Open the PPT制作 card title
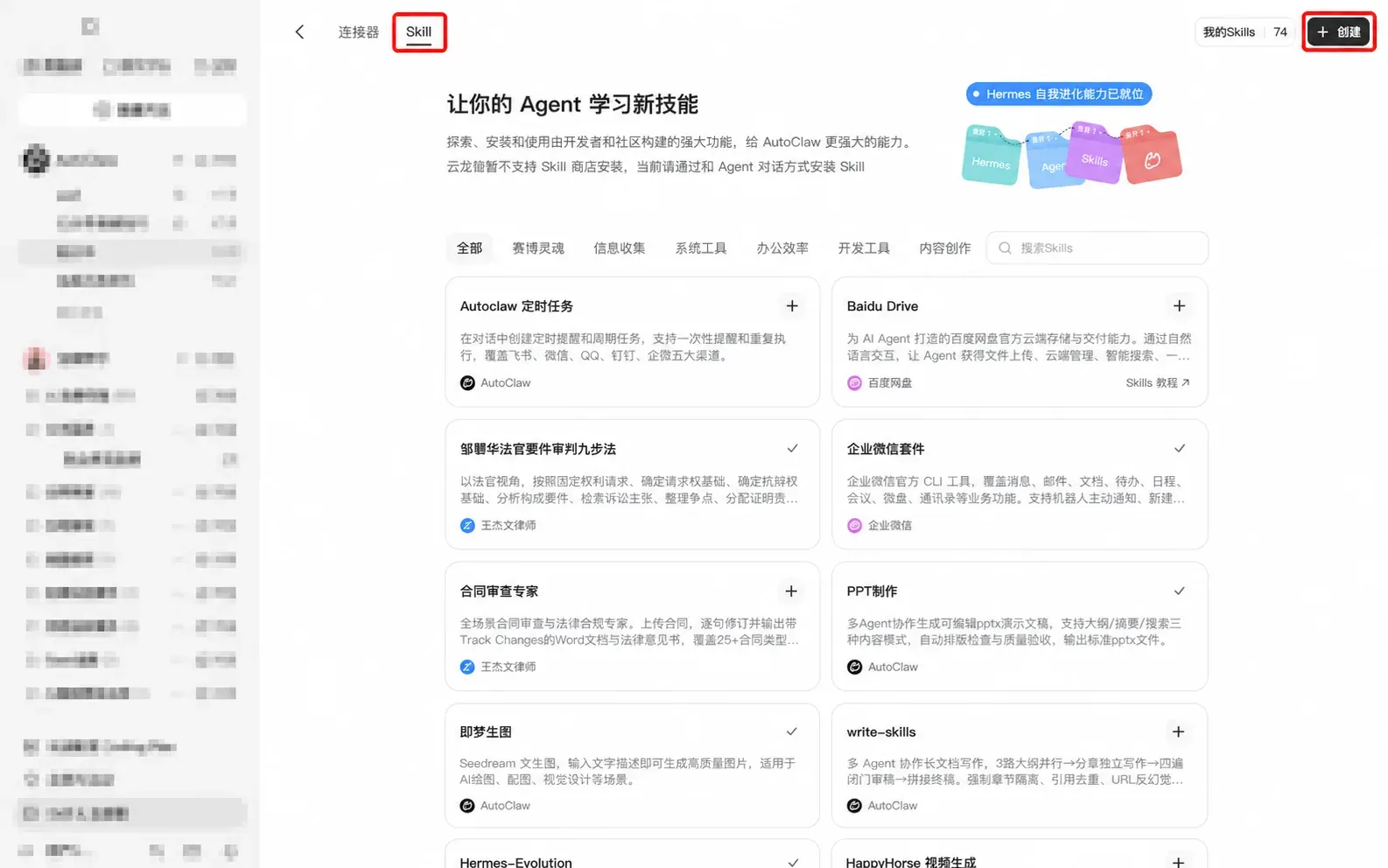The width and height of the screenshot is (1388, 868). pos(872,591)
